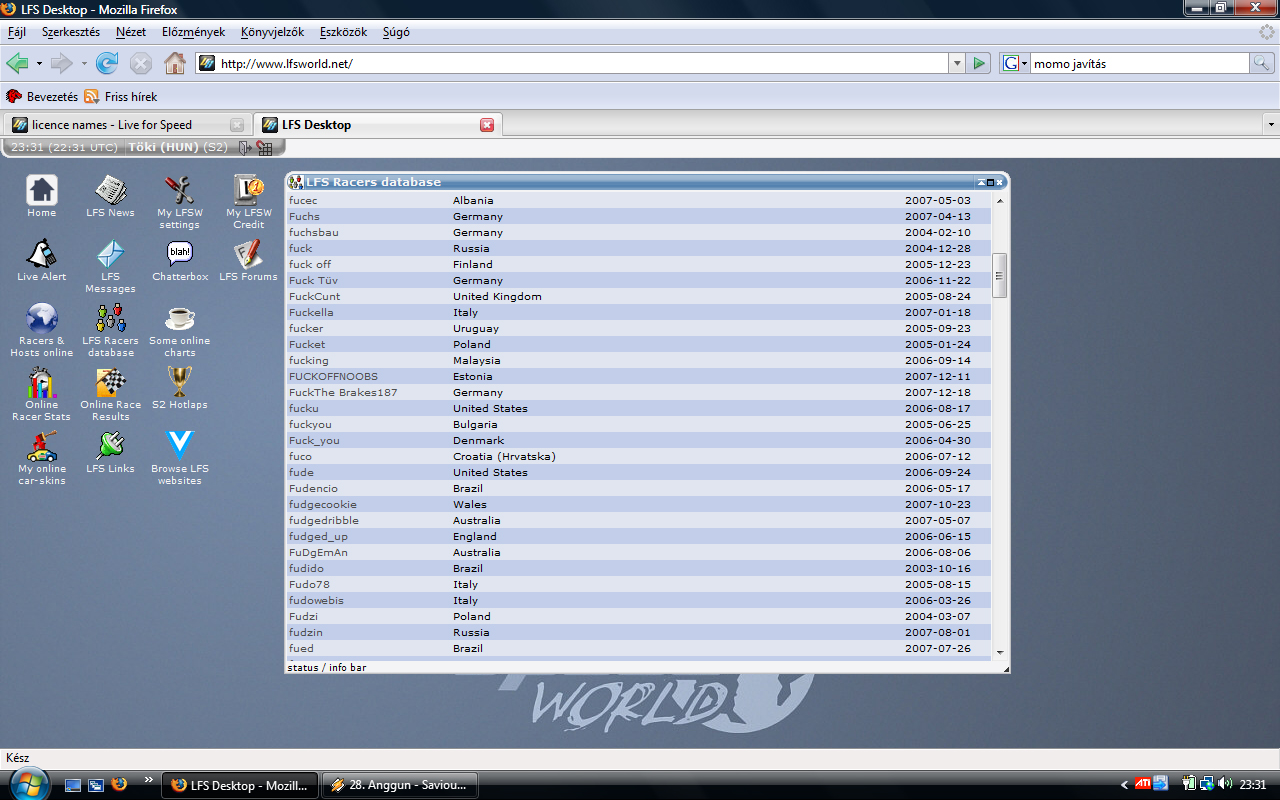Screen dimensions: 1280x800
Task: Launch the Chatterbox icon
Action: tap(180, 259)
